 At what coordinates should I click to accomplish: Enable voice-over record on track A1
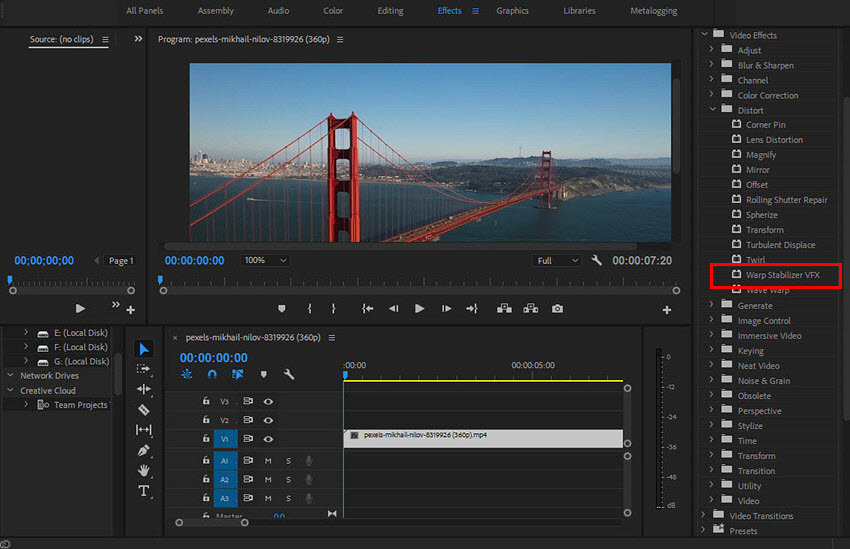pyautogui.click(x=308, y=461)
